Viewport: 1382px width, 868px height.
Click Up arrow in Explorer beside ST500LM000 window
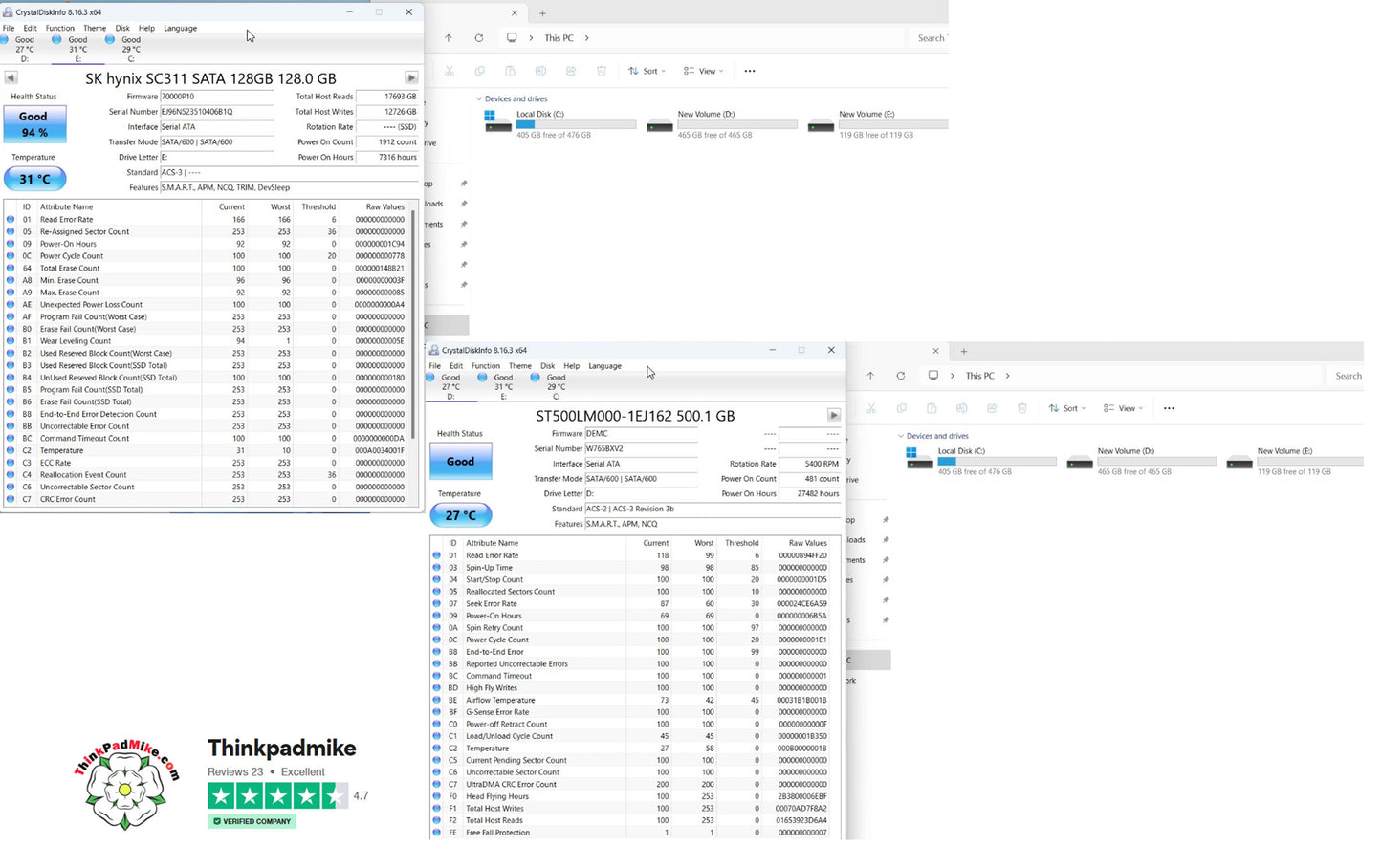pos(870,376)
